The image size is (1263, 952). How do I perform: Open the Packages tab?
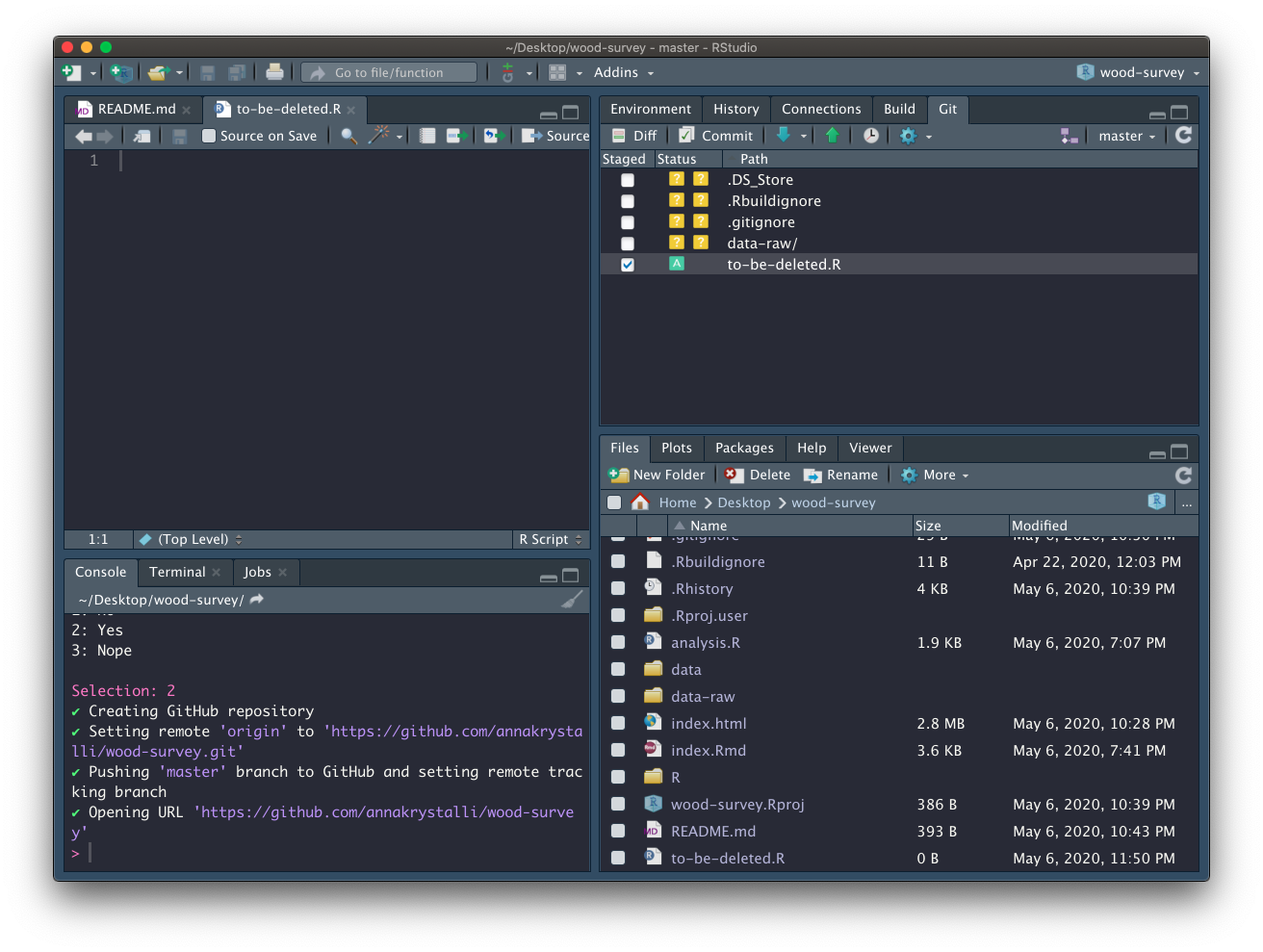(744, 448)
